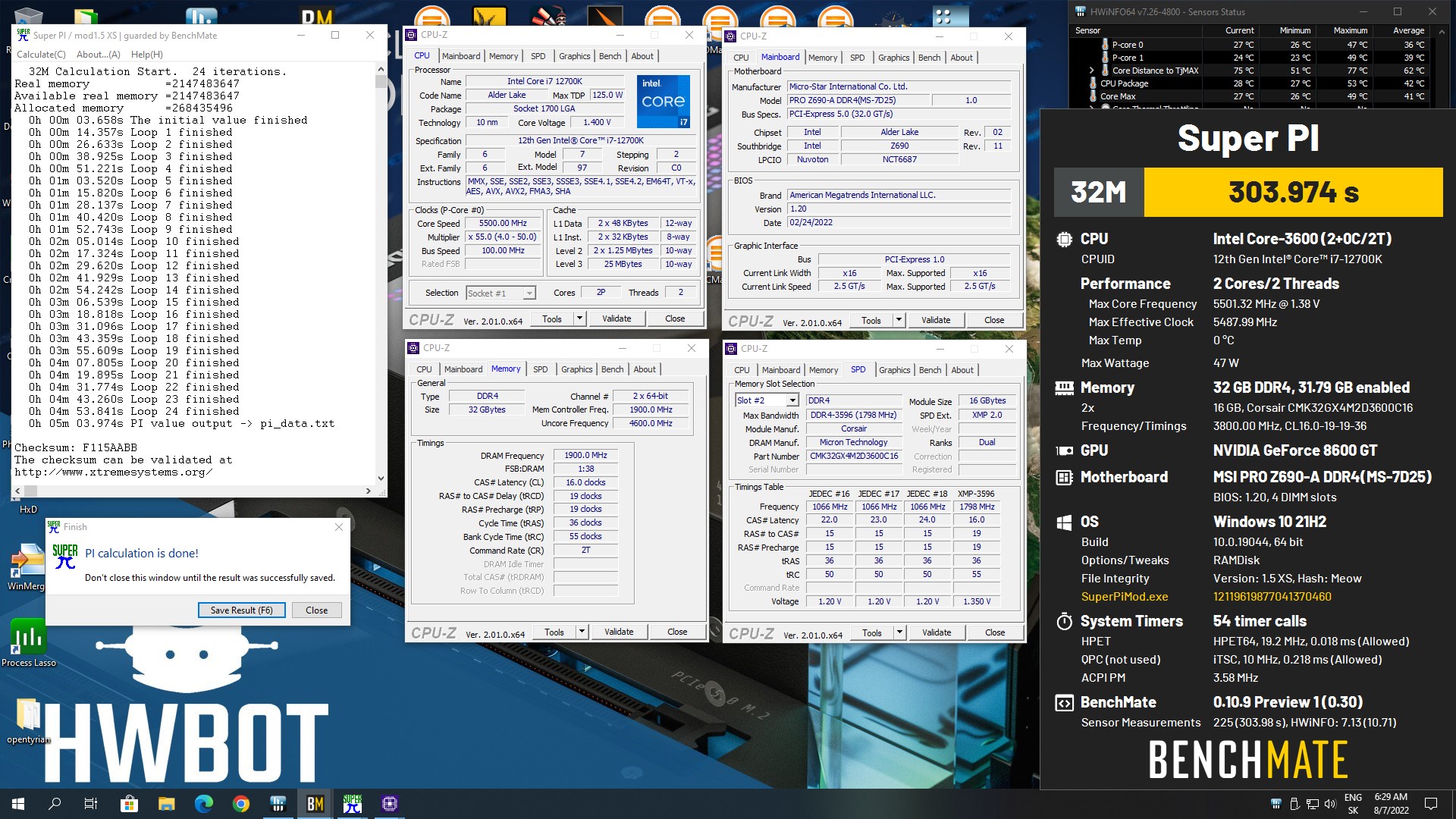The height and width of the screenshot is (819, 1456).
Task: Click the keyboard language indicator ENG SK
Action: click(1353, 804)
